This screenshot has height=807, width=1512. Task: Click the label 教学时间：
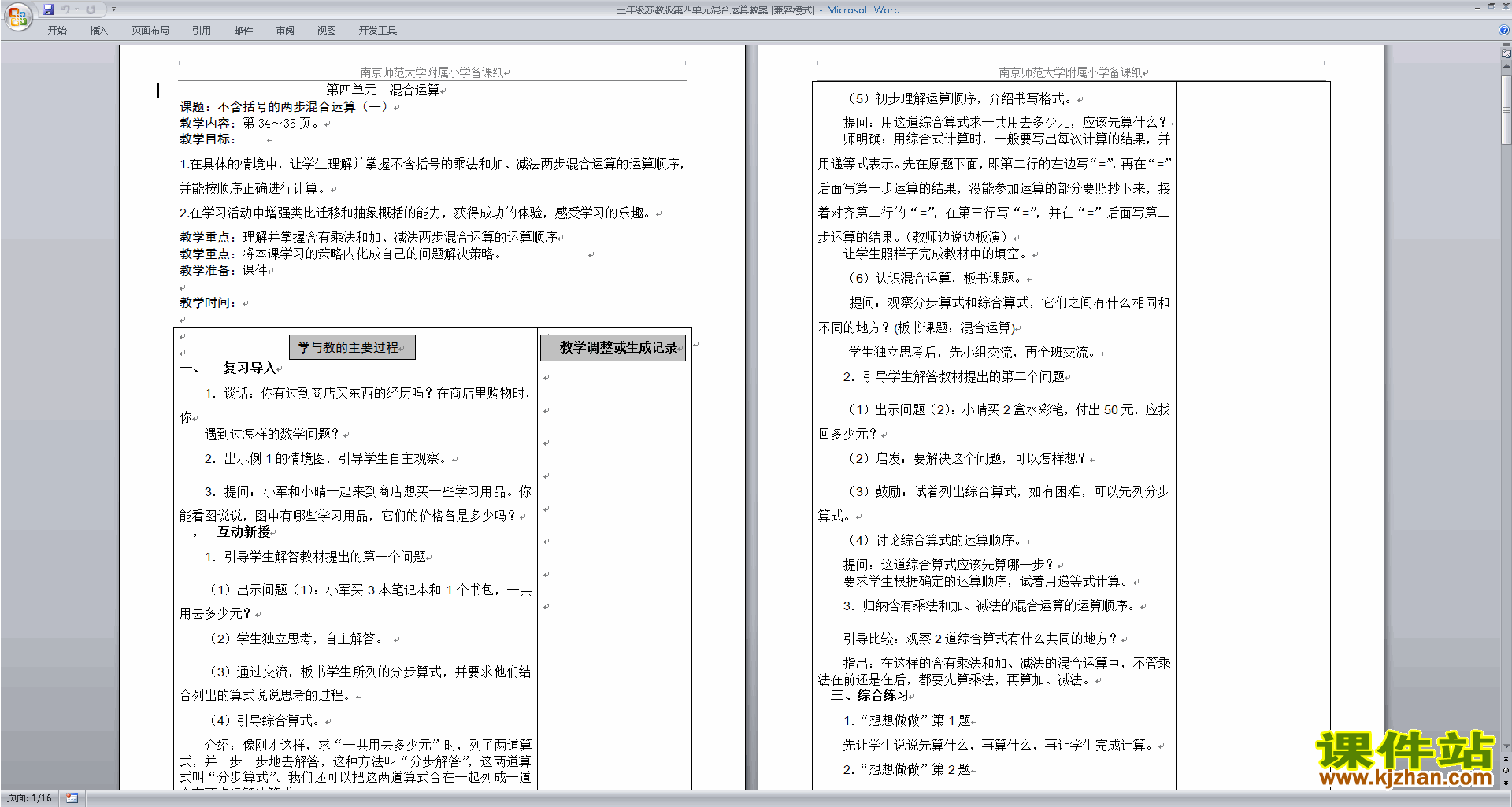208,302
